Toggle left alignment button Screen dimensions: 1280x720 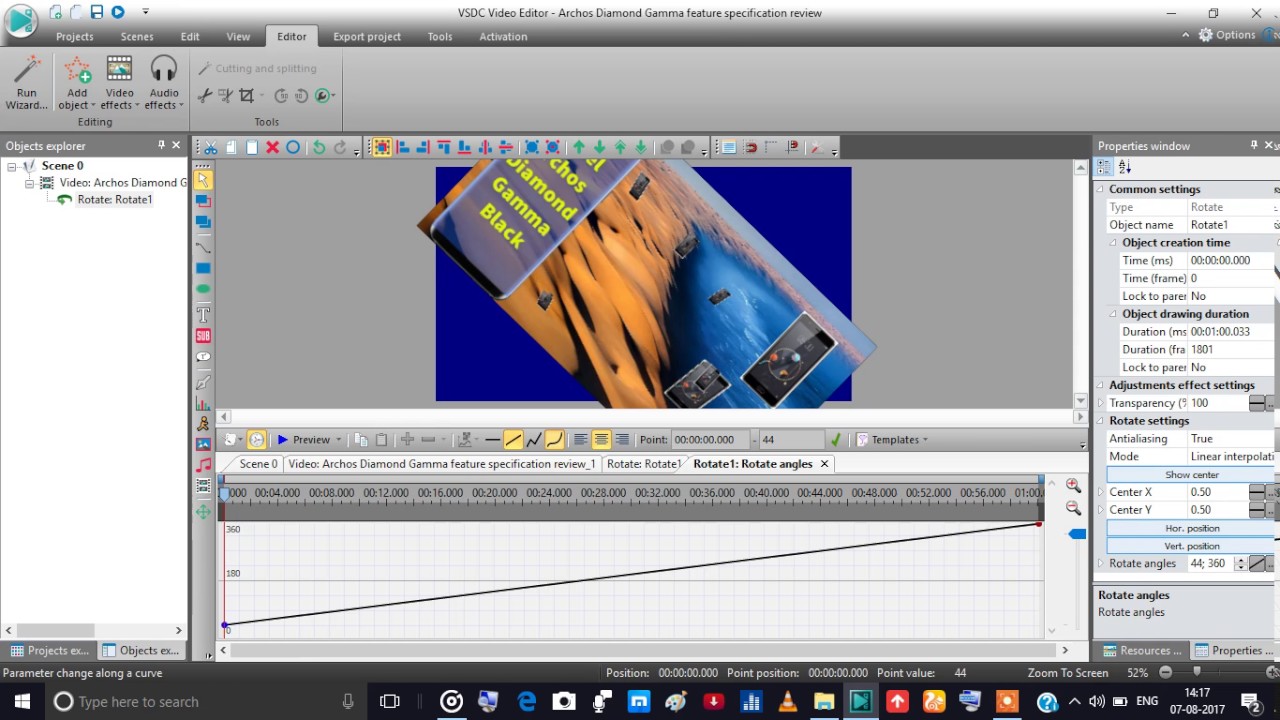click(x=581, y=440)
